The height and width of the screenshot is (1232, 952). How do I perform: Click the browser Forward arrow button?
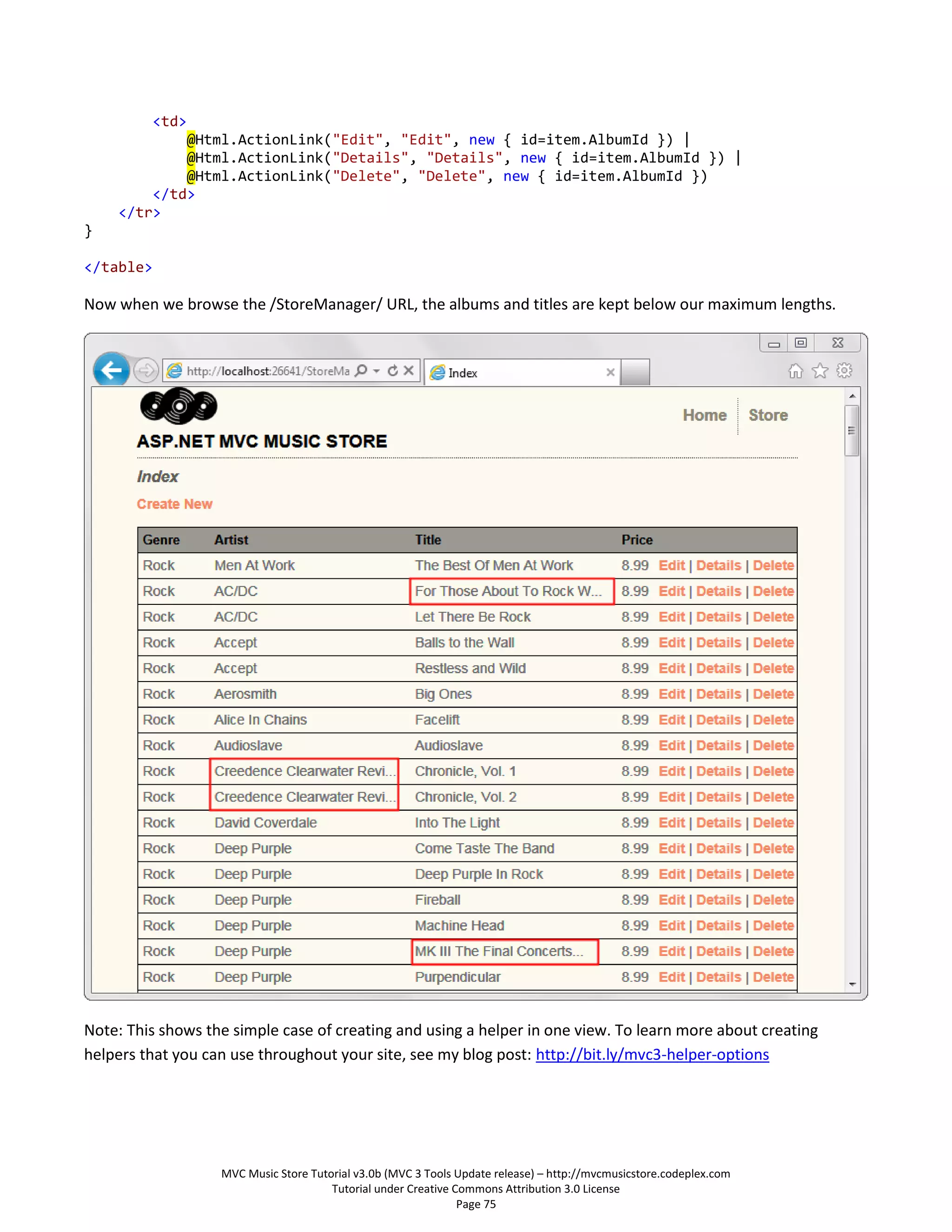pos(145,371)
